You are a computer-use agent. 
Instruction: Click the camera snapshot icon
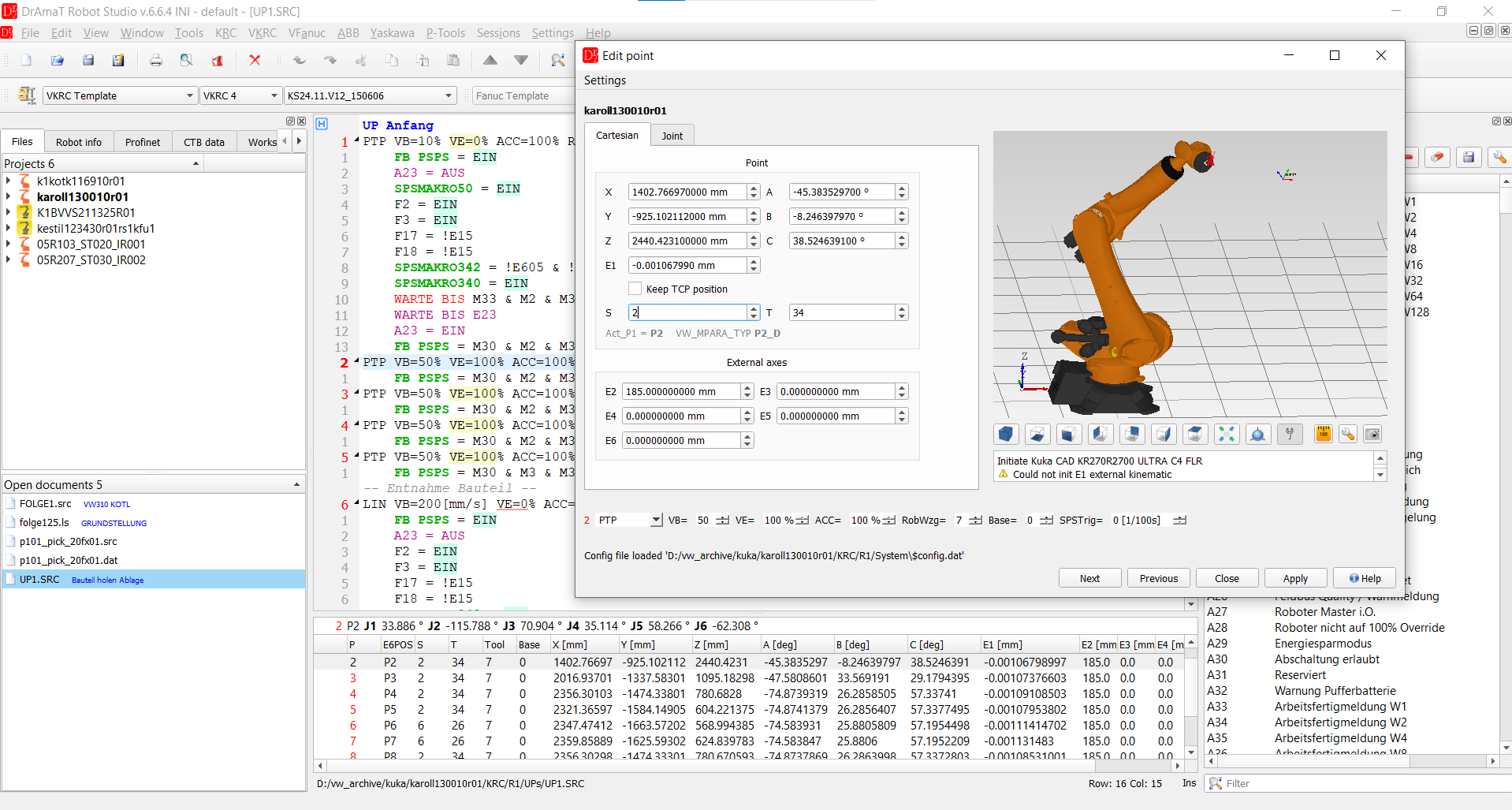1372,434
